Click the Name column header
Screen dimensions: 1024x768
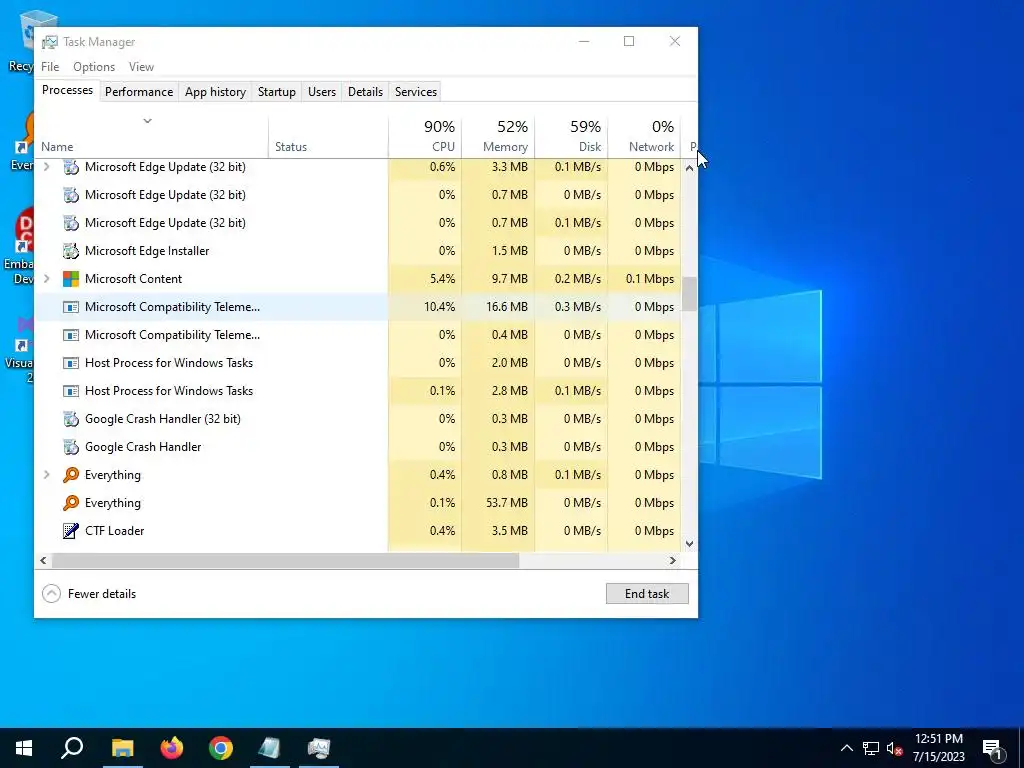(152, 136)
